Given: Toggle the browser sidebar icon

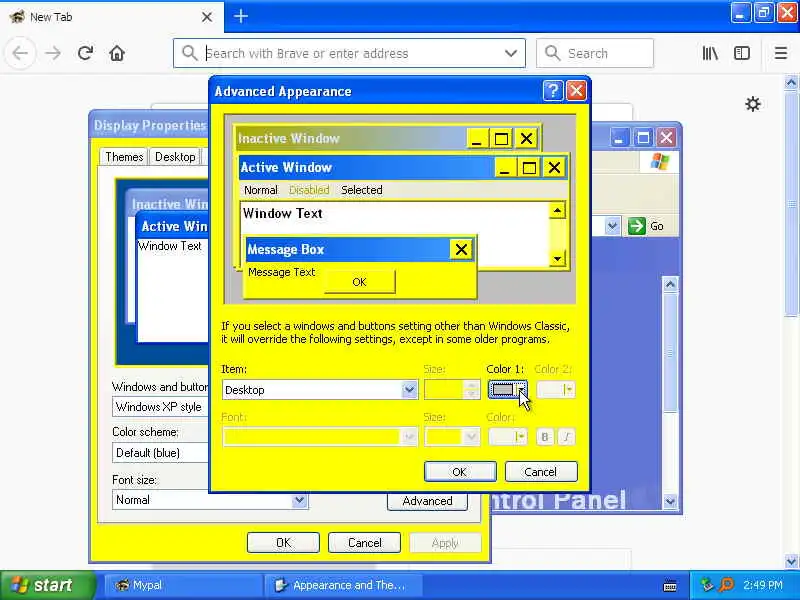Looking at the screenshot, I should (742, 53).
